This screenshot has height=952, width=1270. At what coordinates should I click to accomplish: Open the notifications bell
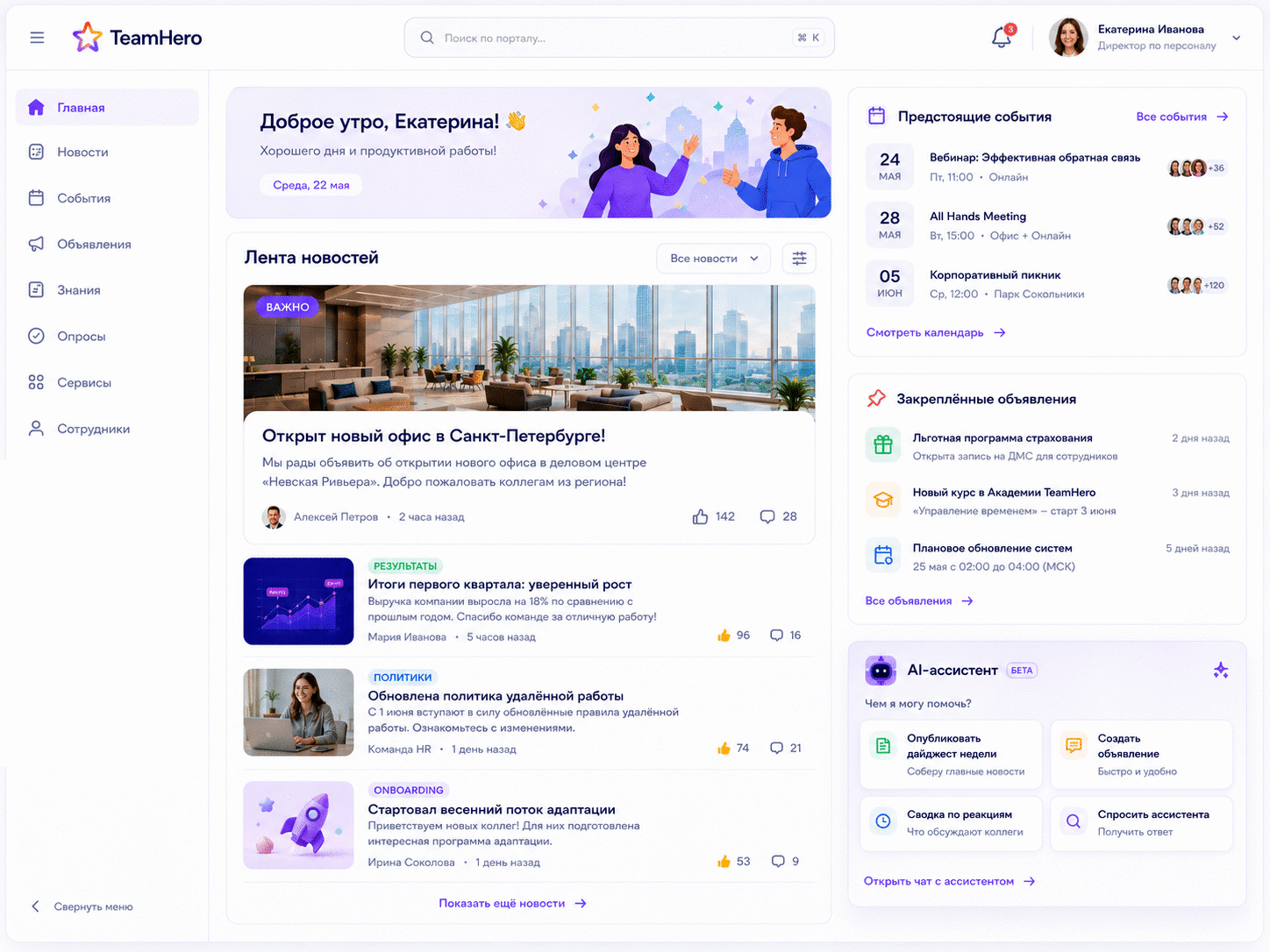(1002, 38)
